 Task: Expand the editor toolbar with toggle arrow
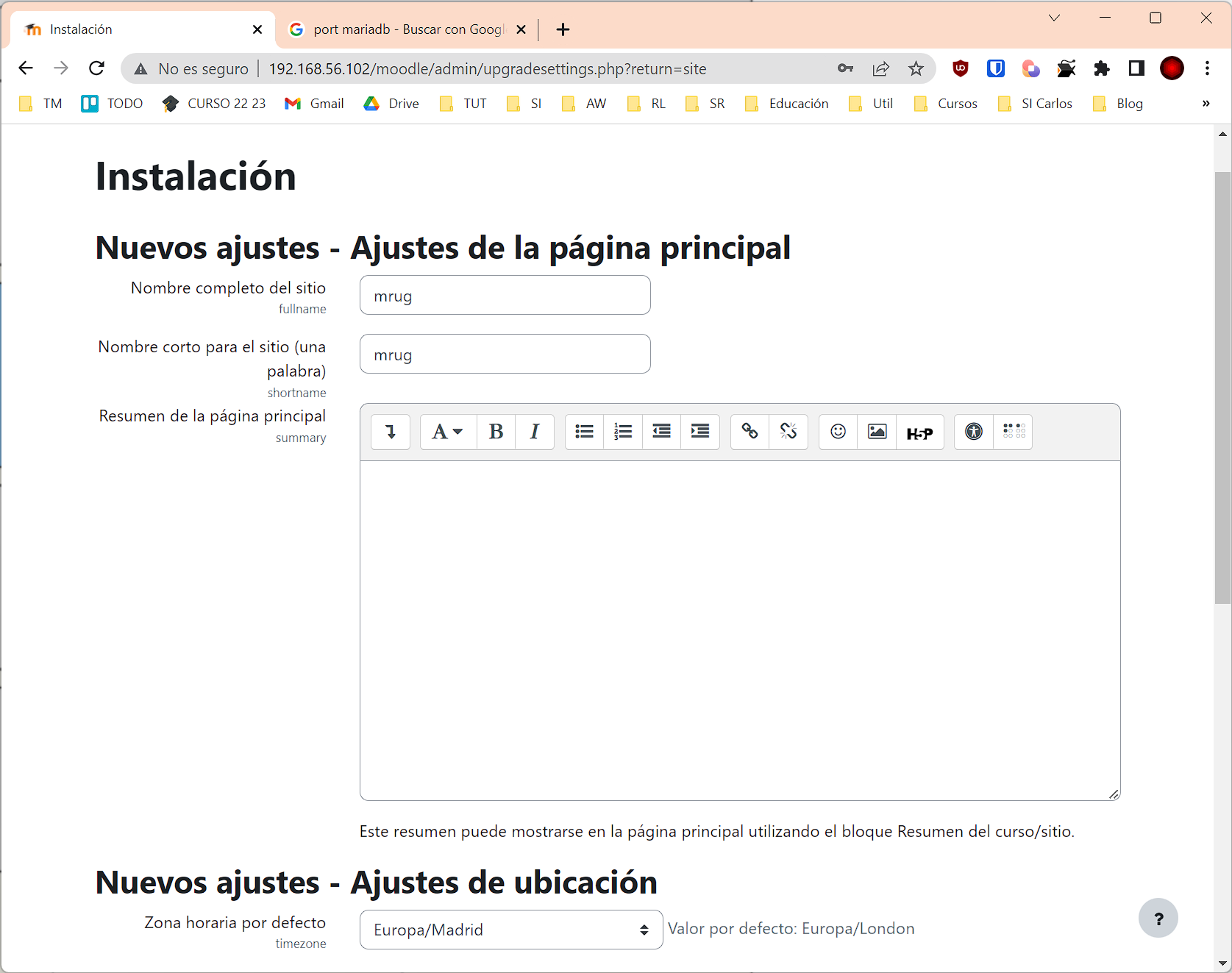point(391,432)
